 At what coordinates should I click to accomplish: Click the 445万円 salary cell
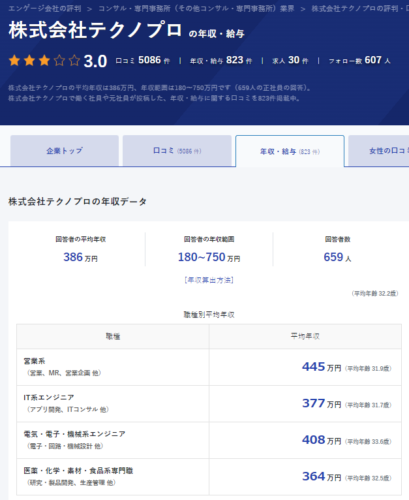click(305, 367)
